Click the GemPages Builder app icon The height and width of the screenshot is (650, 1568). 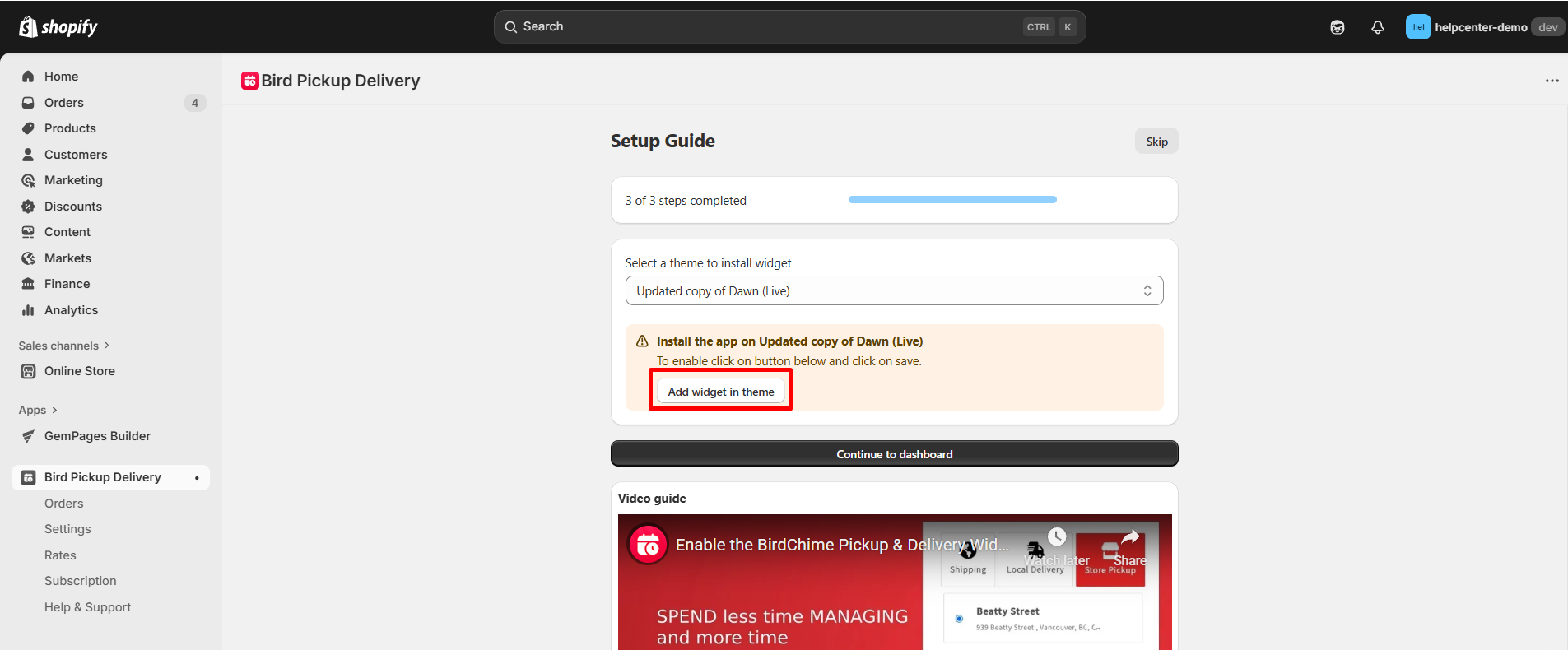click(28, 436)
